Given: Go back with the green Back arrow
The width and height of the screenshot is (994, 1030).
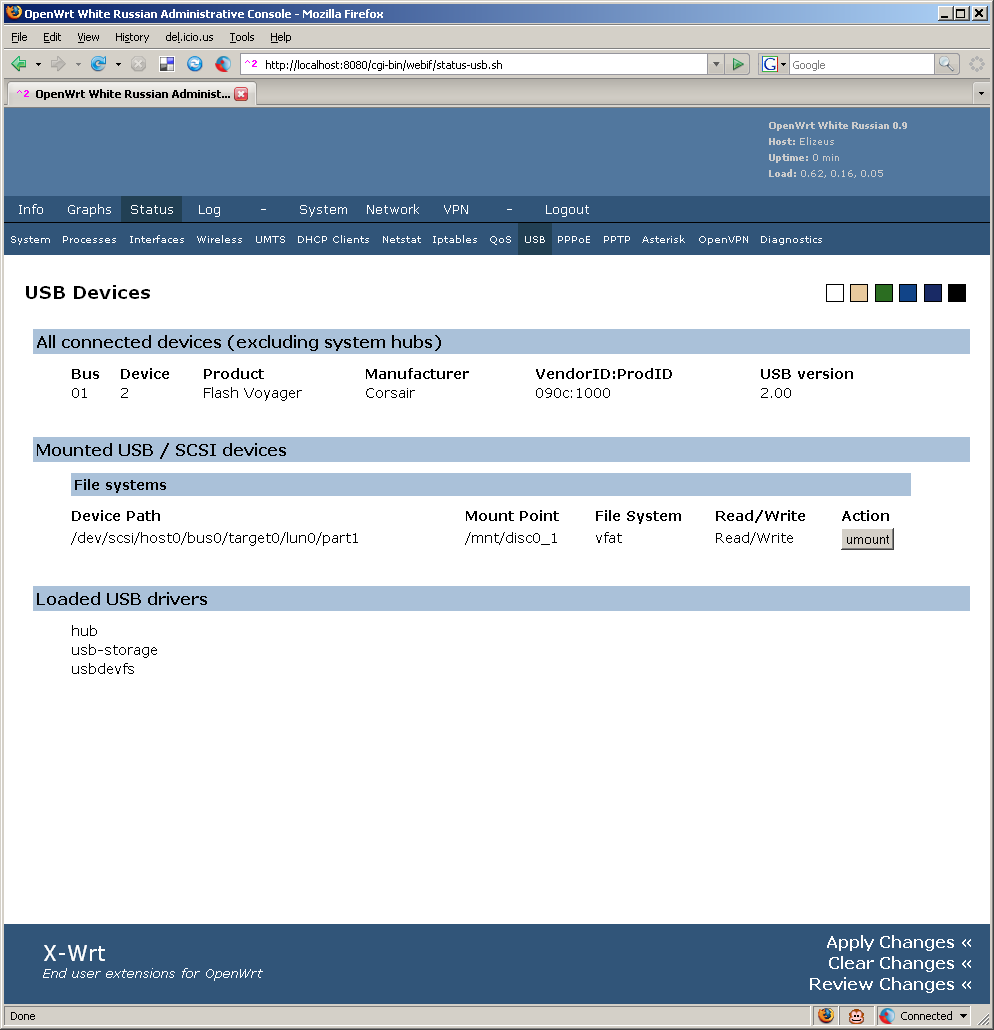Looking at the screenshot, I should click(x=19, y=64).
